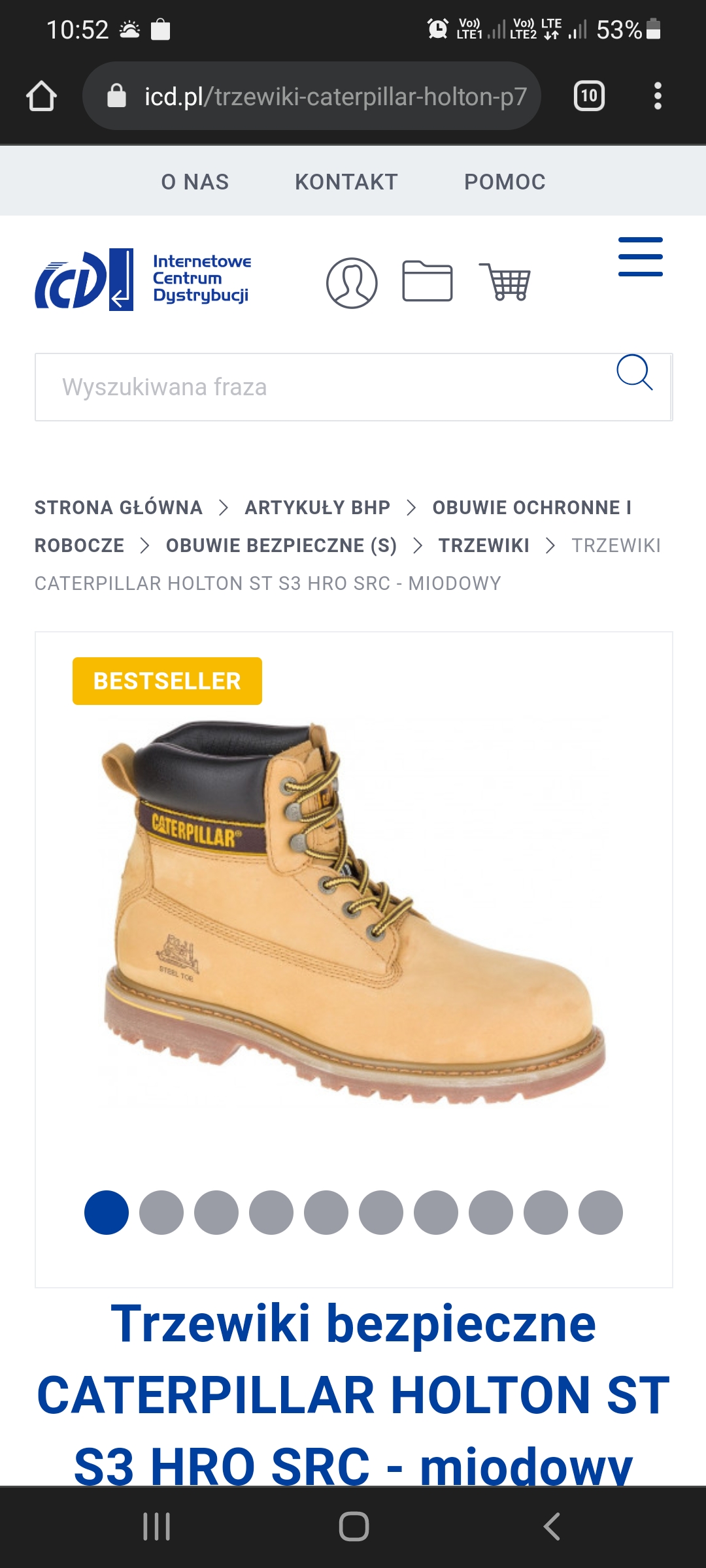706x1568 pixels.
Task: Open the shopping cart
Action: [x=505, y=282]
